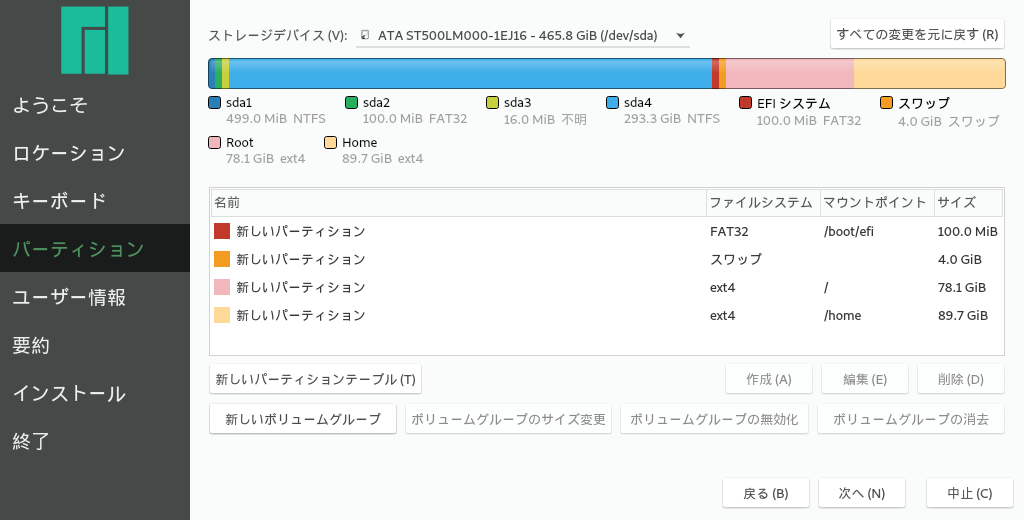Image resolution: width=1024 pixels, height=520 pixels.
Task: Click 戻る (B) back button
Action: (766, 493)
